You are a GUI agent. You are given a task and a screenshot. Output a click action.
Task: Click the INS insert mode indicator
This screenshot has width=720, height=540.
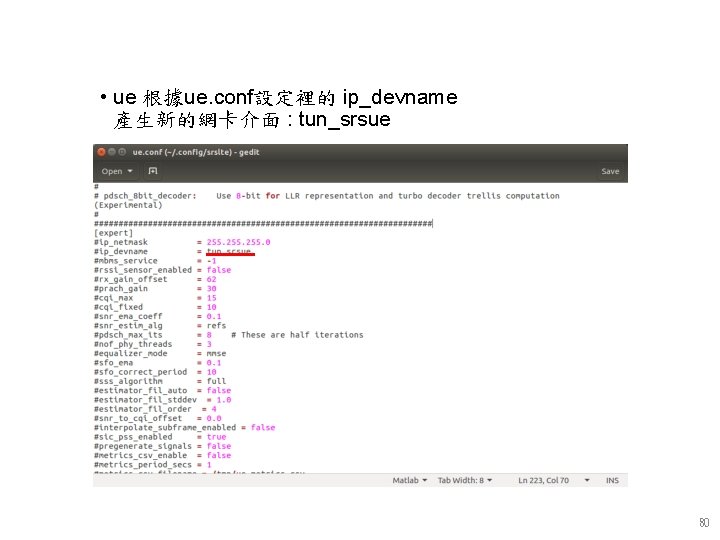pyautogui.click(x=612, y=480)
